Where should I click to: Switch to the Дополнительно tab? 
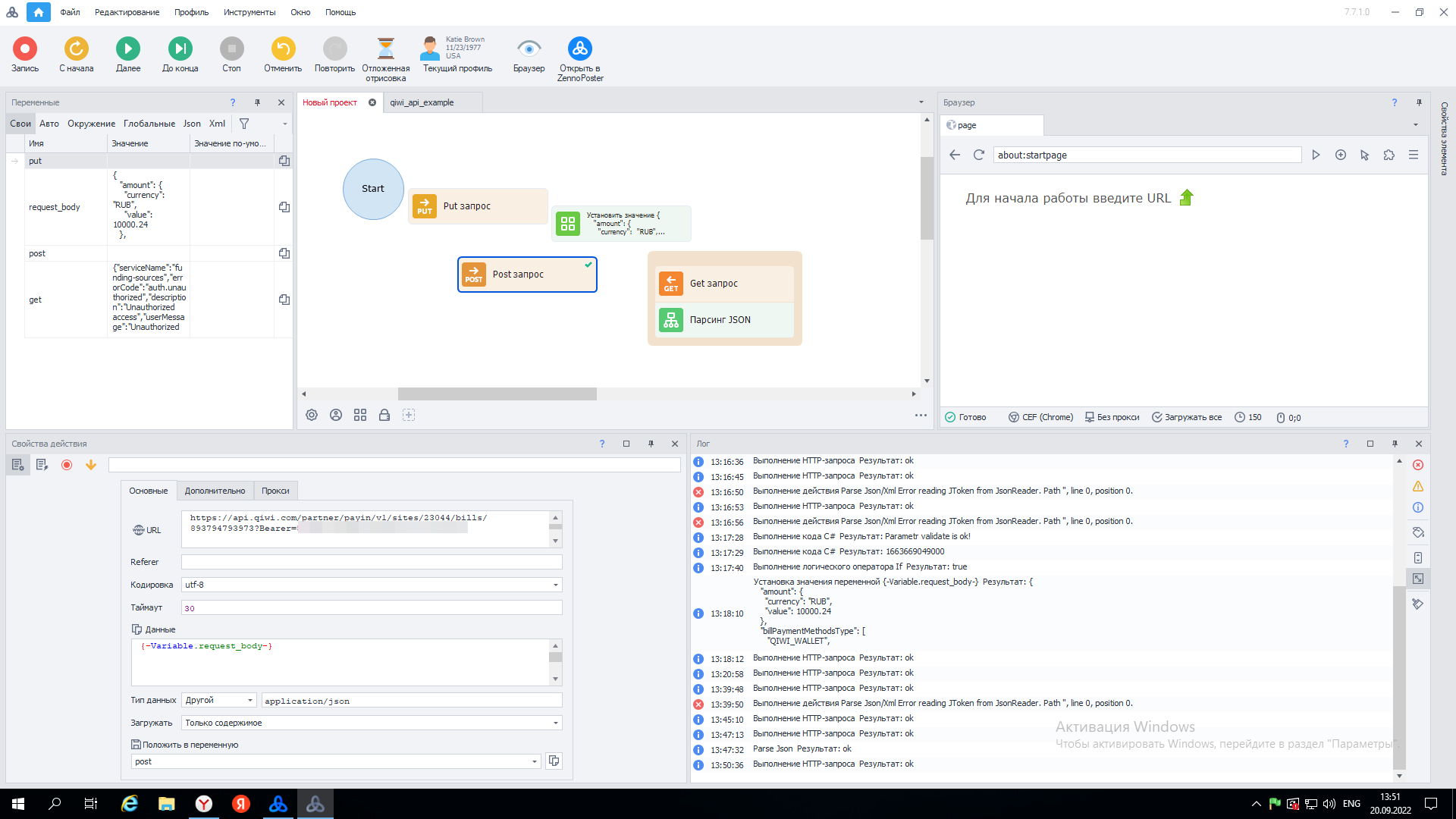[x=215, y=491]
